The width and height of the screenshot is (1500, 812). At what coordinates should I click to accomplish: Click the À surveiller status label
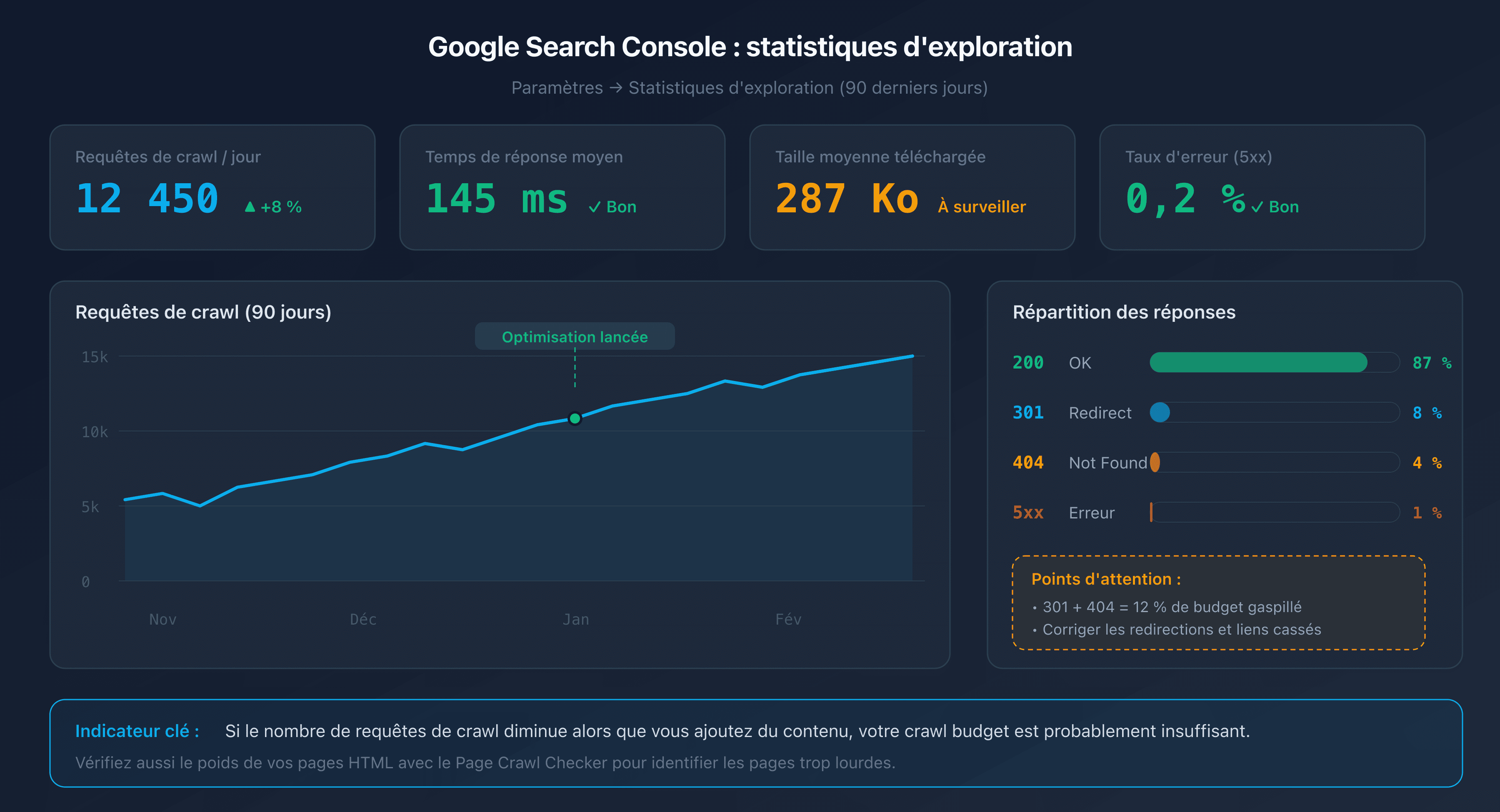click(x=982, y=207)
